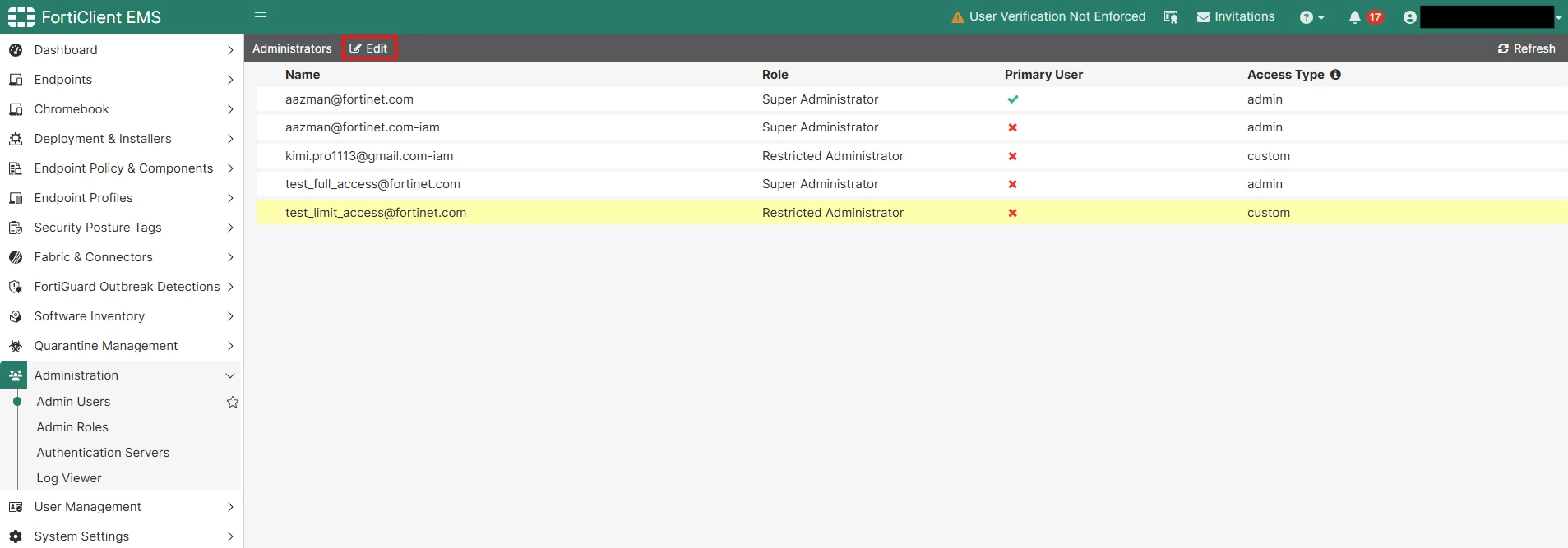Click the FortiClient EMS logo icon

click(21, 16)
